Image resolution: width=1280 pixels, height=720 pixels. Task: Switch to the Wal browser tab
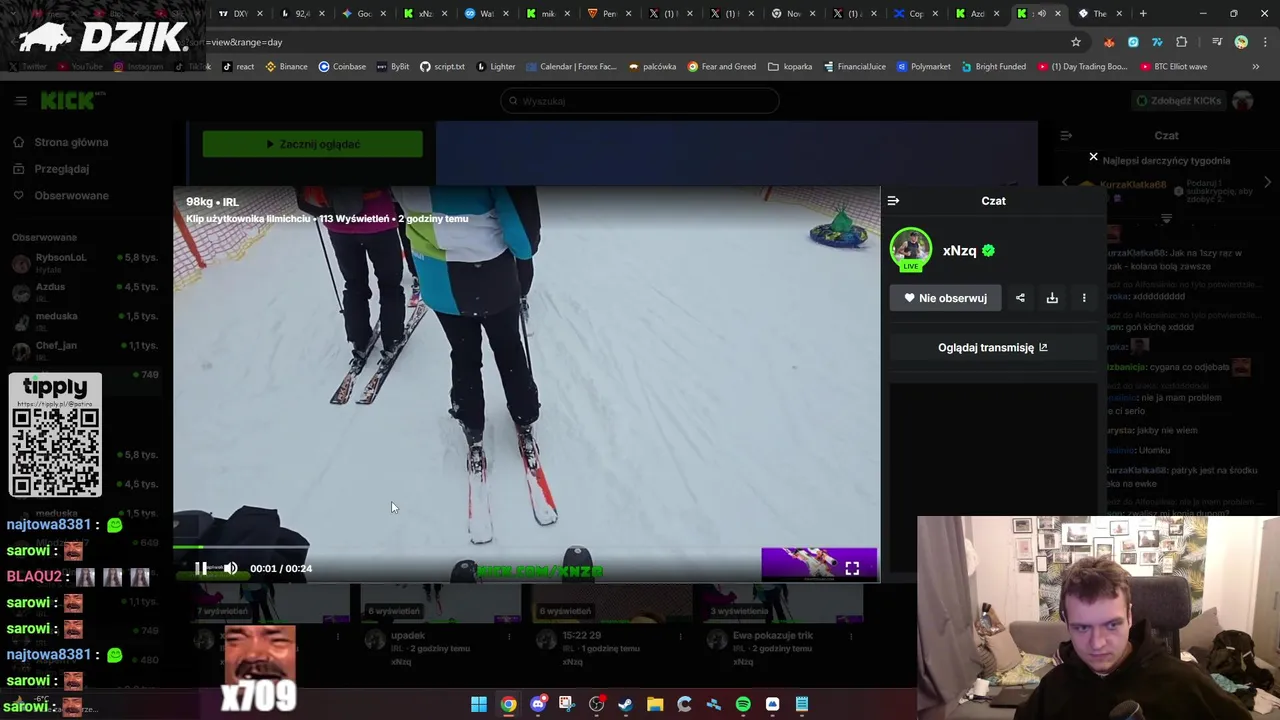(x=486, y=13)
